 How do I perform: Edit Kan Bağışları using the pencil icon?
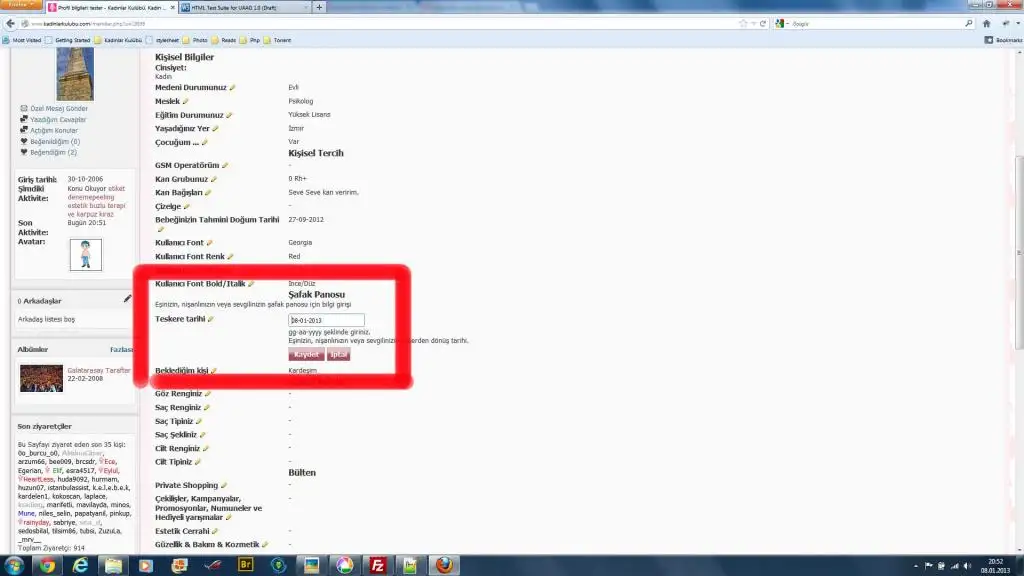click(x=208, y=193)
